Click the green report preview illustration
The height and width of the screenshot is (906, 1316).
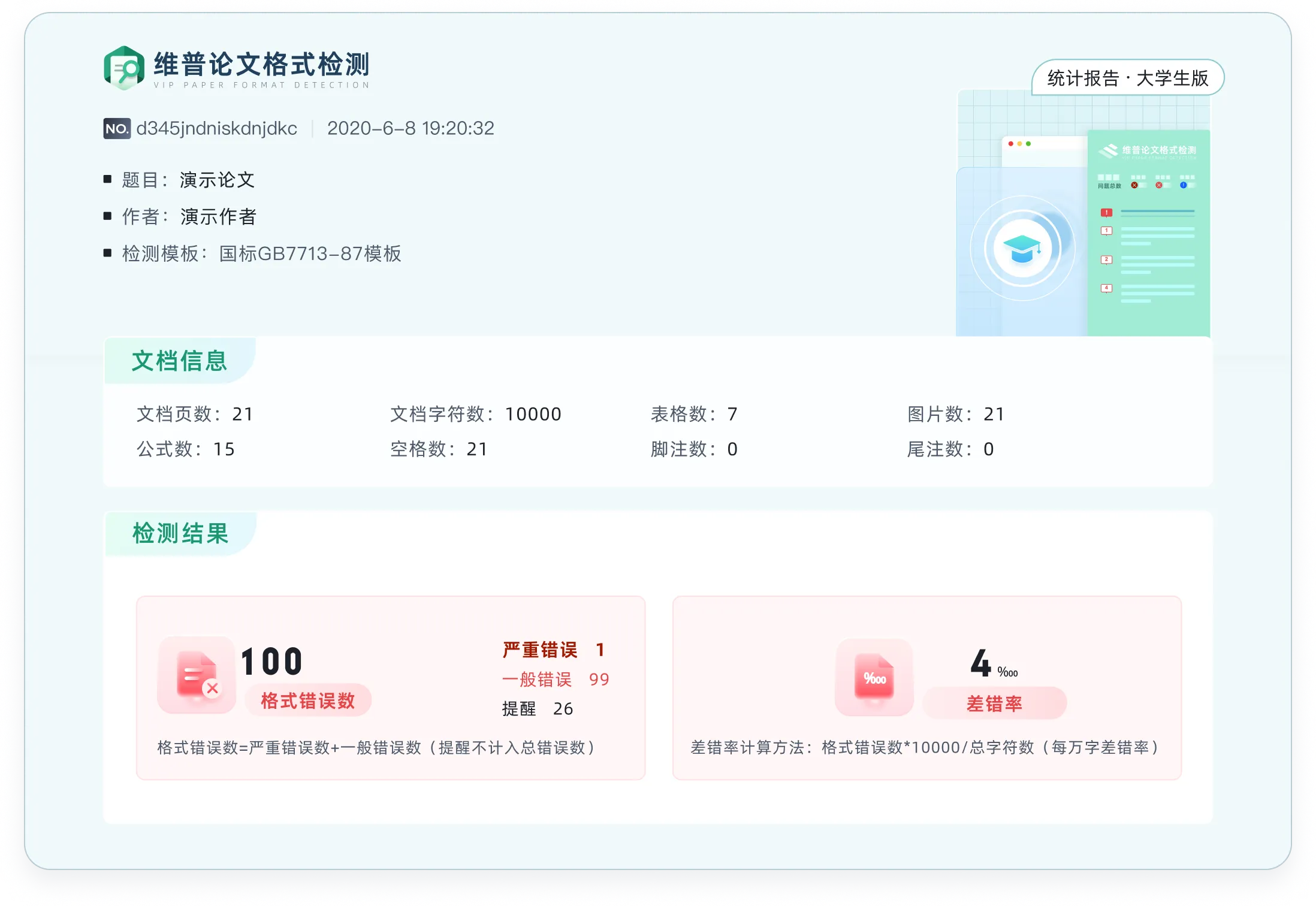click(x=1148, y=232)
